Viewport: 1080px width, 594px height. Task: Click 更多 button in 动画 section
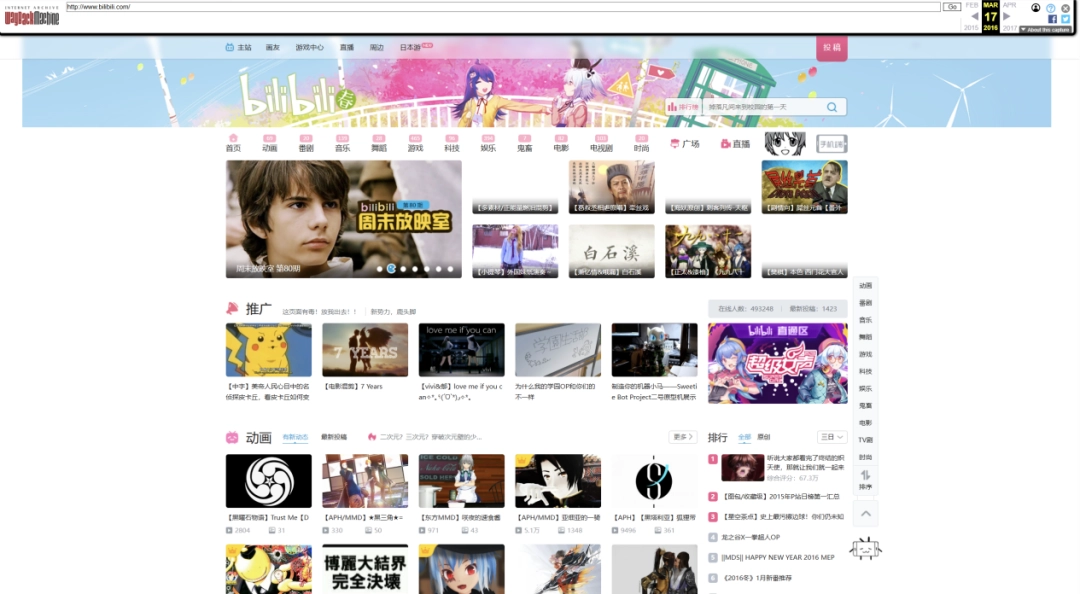point(683,437)
